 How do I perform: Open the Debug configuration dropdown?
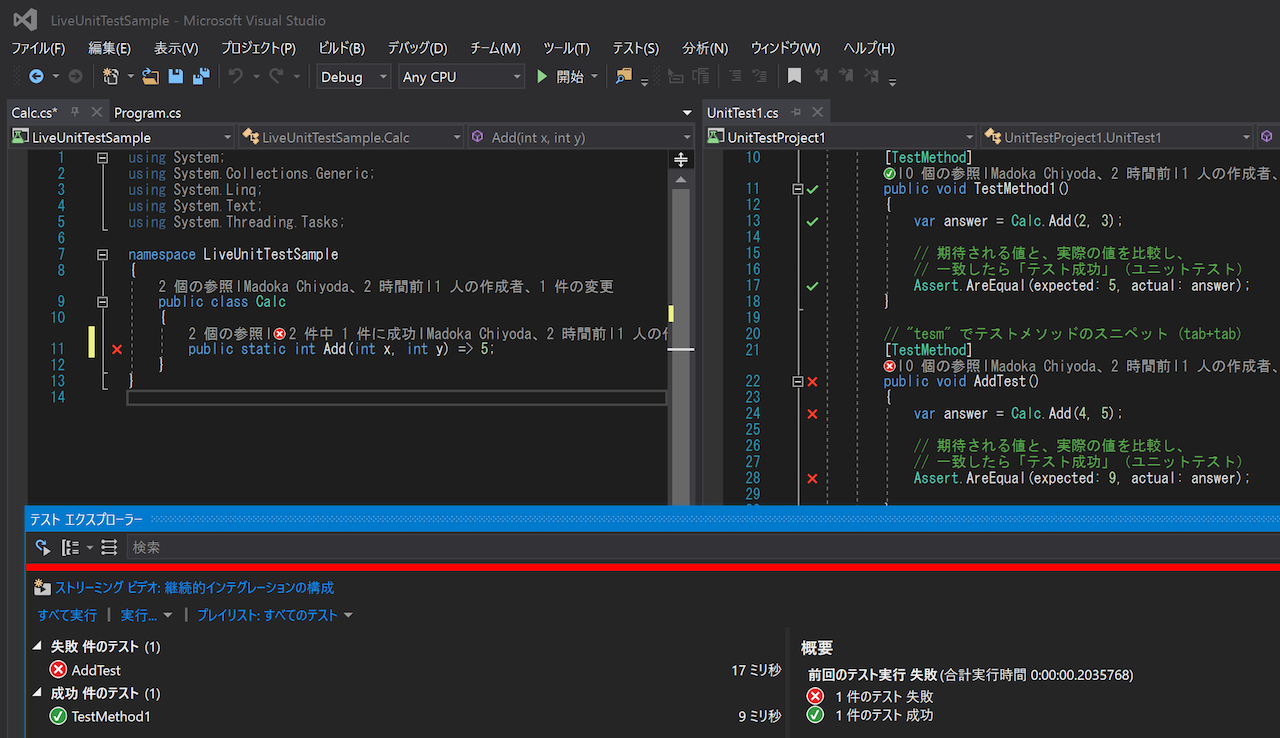pyautogui.click(x=354, y=76)
